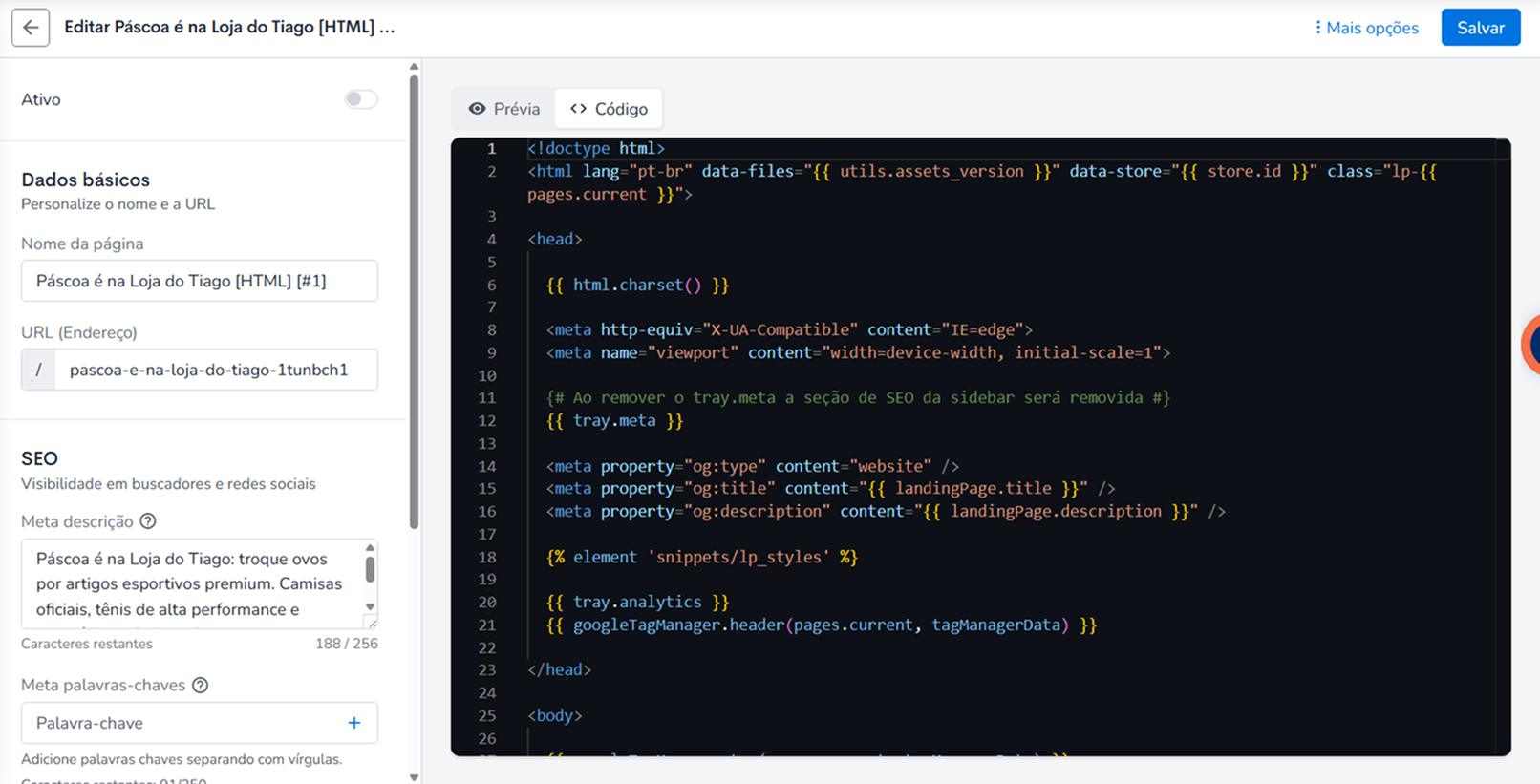Click the Dados básicos heading
The height and width of the screenshot is (784, 1540).
(85, 180)
